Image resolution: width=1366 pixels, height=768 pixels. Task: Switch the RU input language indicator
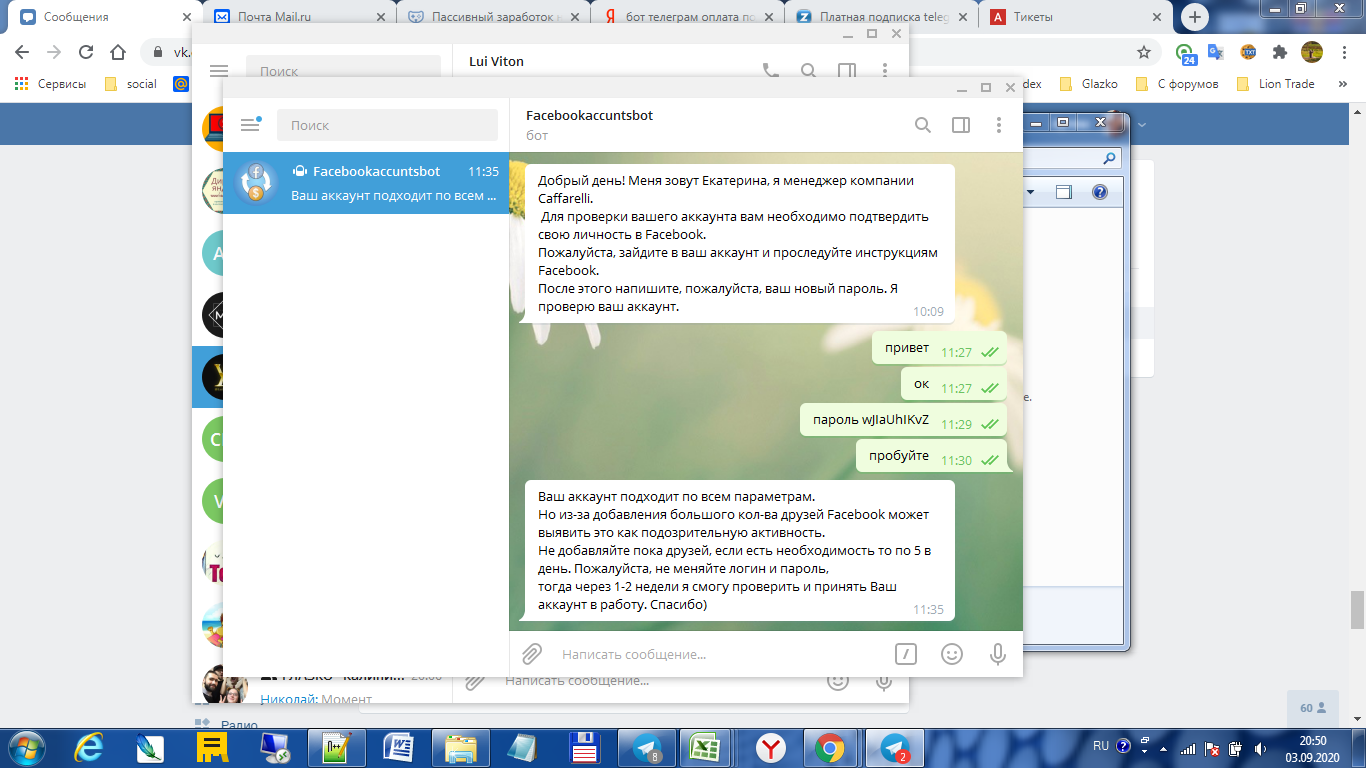click(1100, 746)
